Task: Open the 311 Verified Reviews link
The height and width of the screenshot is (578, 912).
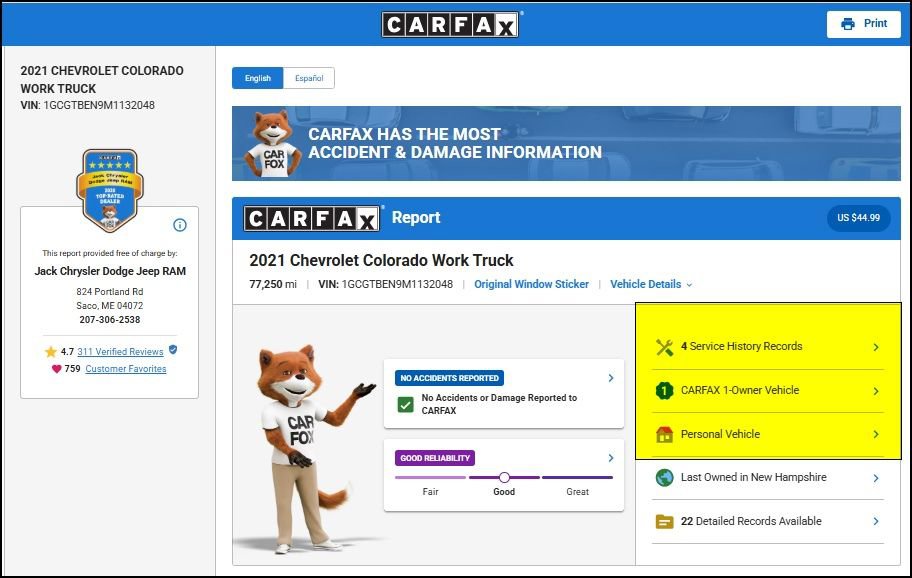Action: [x=120, y=352]
